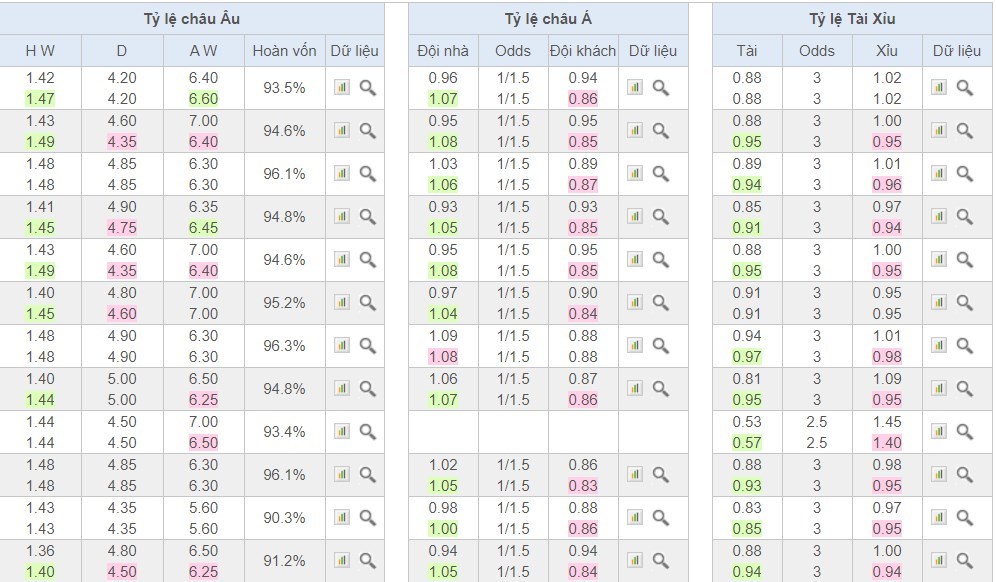Select the Tỷ lệ Tài Xỉu table header
The image size is (996, 582).
coord(852,19)
